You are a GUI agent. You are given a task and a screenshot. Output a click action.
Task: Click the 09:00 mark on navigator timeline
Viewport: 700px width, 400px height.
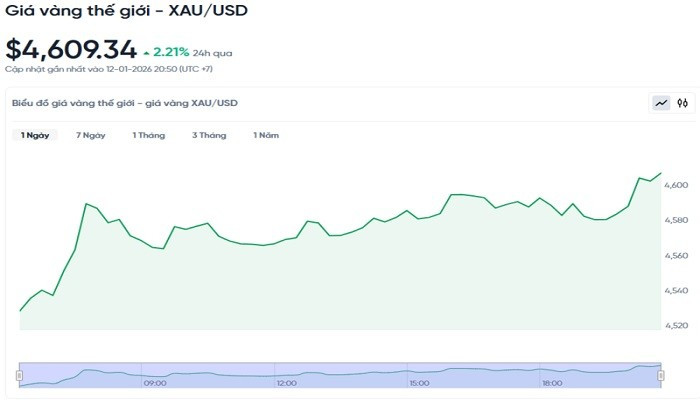[155, 383]
